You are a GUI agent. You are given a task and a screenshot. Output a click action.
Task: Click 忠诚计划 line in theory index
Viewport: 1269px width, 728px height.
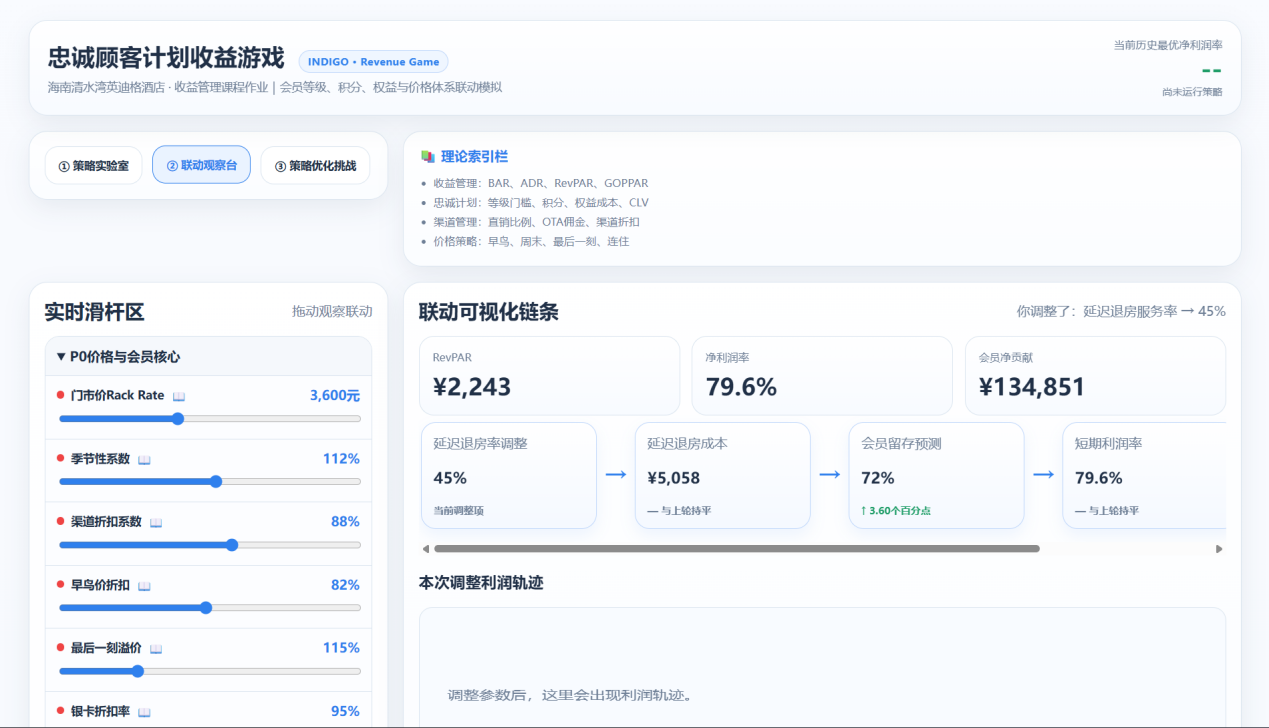tap(540, 203)
